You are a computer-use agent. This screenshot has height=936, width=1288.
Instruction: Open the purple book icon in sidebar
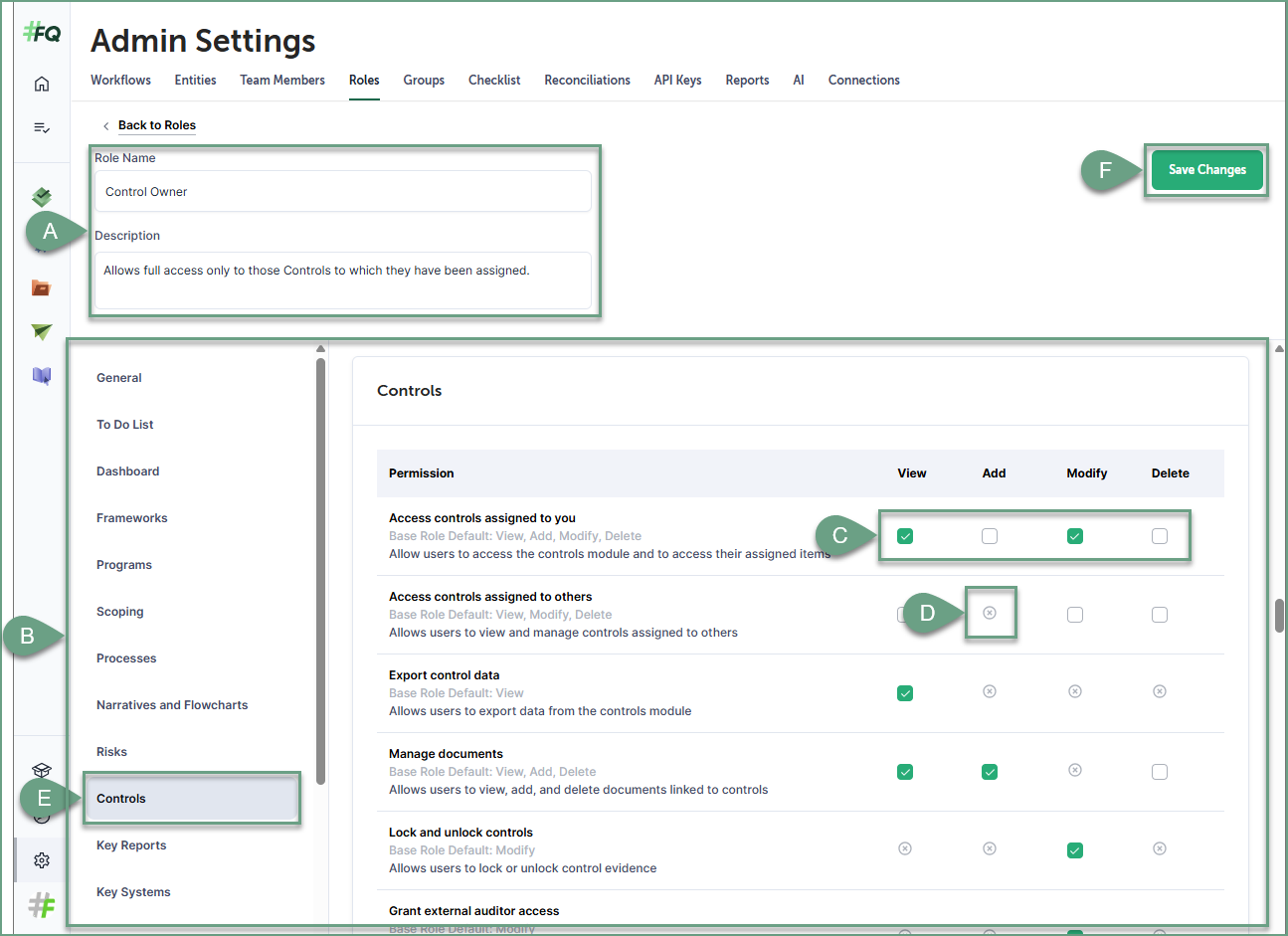click(x=41, y=375)
